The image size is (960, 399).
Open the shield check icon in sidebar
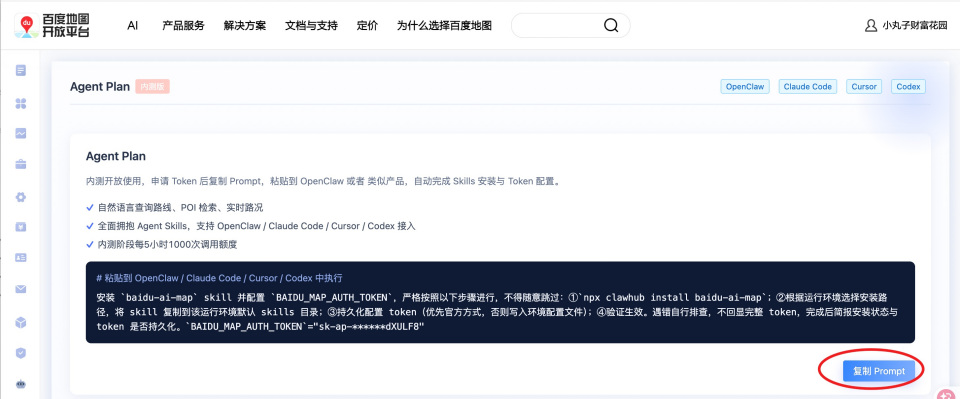[x=21, y=353]
